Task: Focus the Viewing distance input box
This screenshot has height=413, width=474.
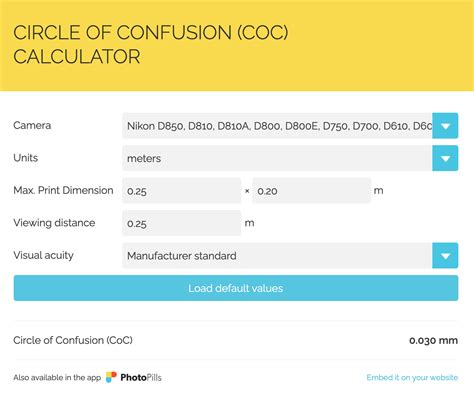Action: 182,223
